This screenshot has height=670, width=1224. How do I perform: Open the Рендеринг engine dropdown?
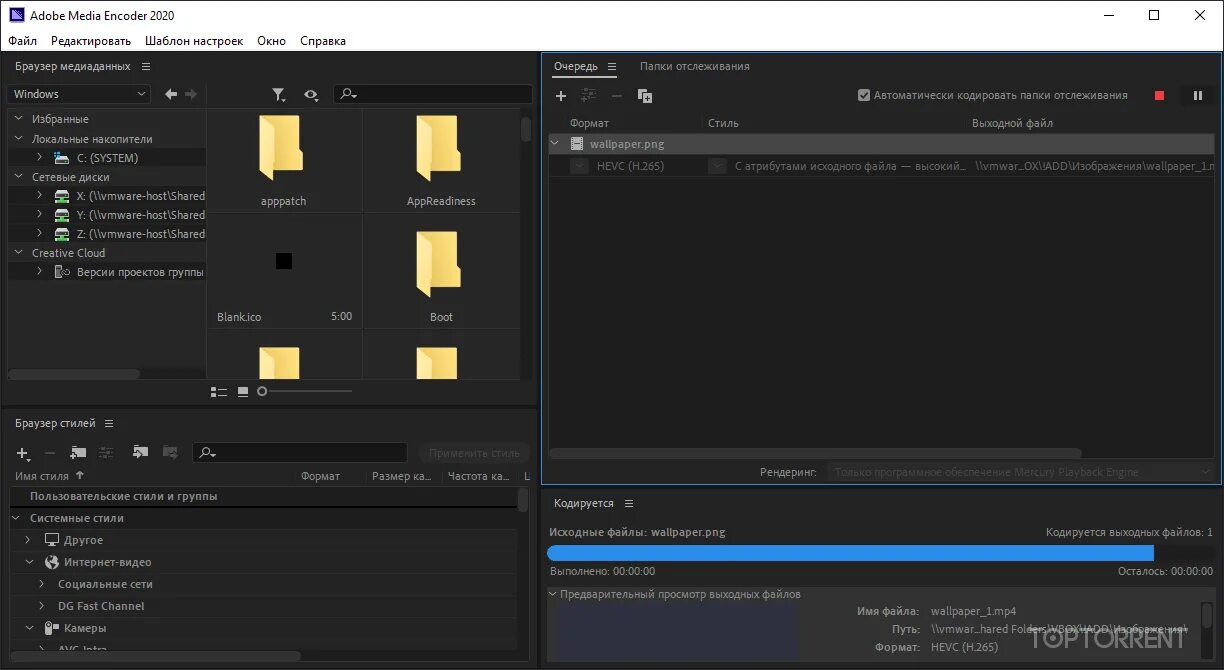[x=1021, y=472]
